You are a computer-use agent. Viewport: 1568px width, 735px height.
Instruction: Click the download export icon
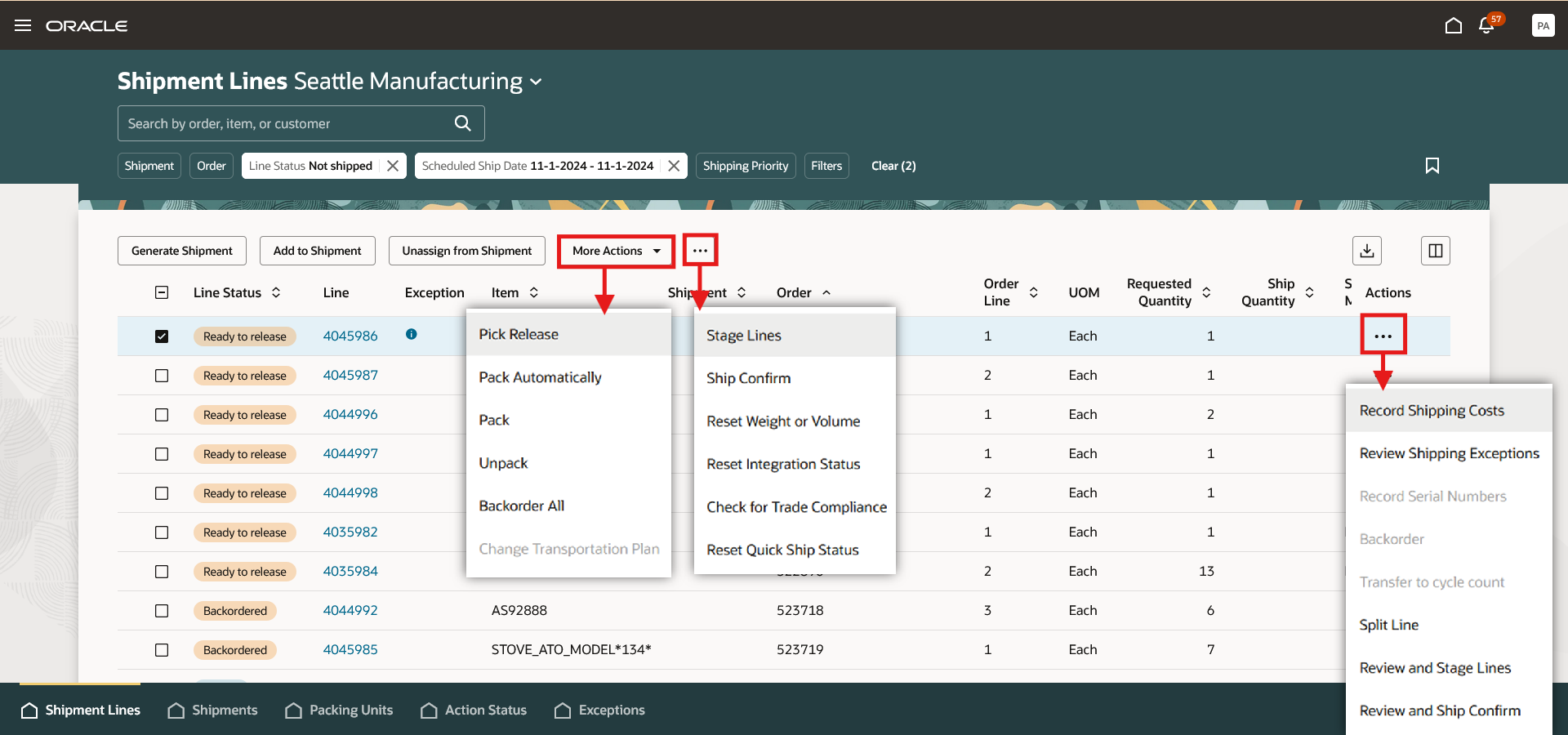coord(1367,251)
